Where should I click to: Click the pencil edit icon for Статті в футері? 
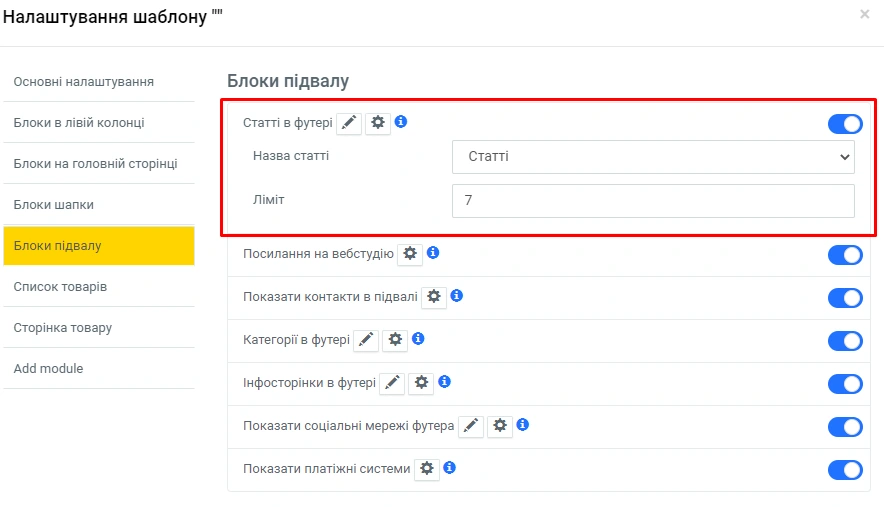348,123
